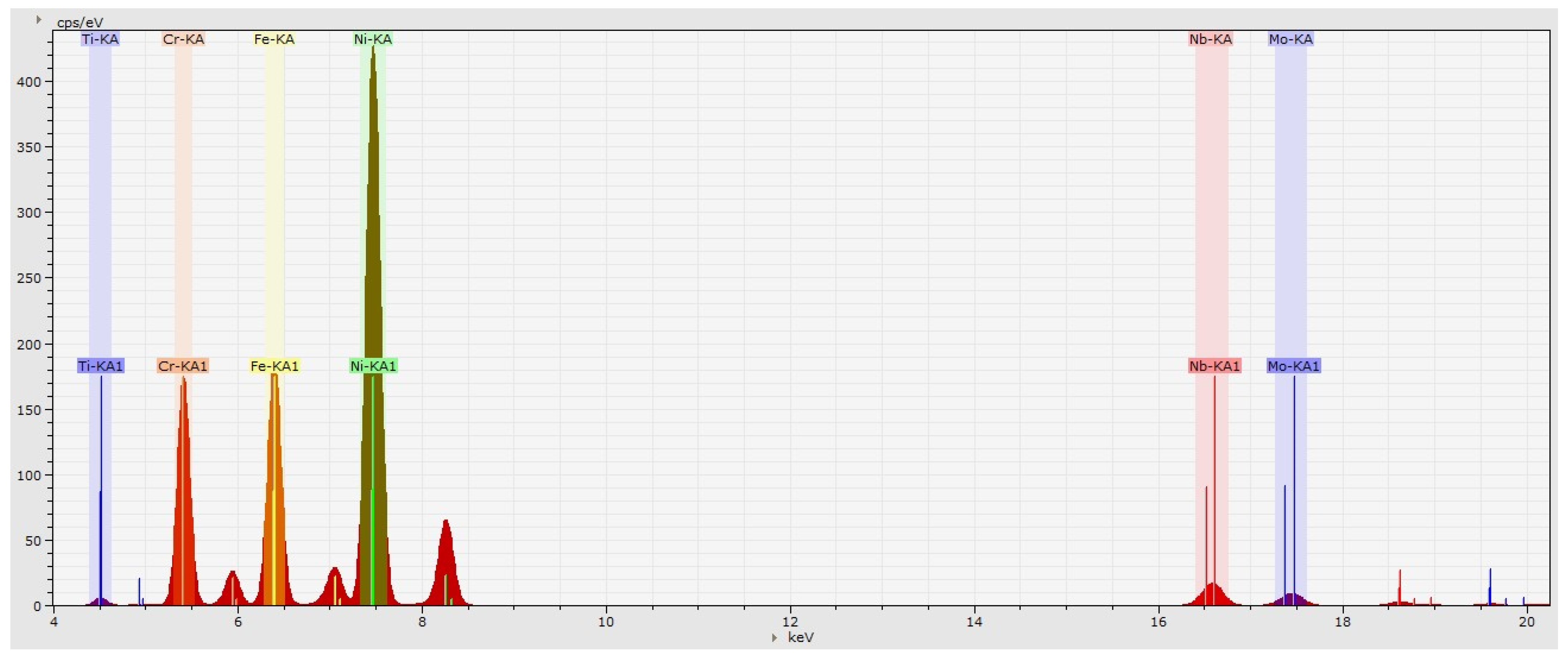Select the Ni-KA1 line marker label
This screenshot has height=659, width=1568.
coord(373,366)
